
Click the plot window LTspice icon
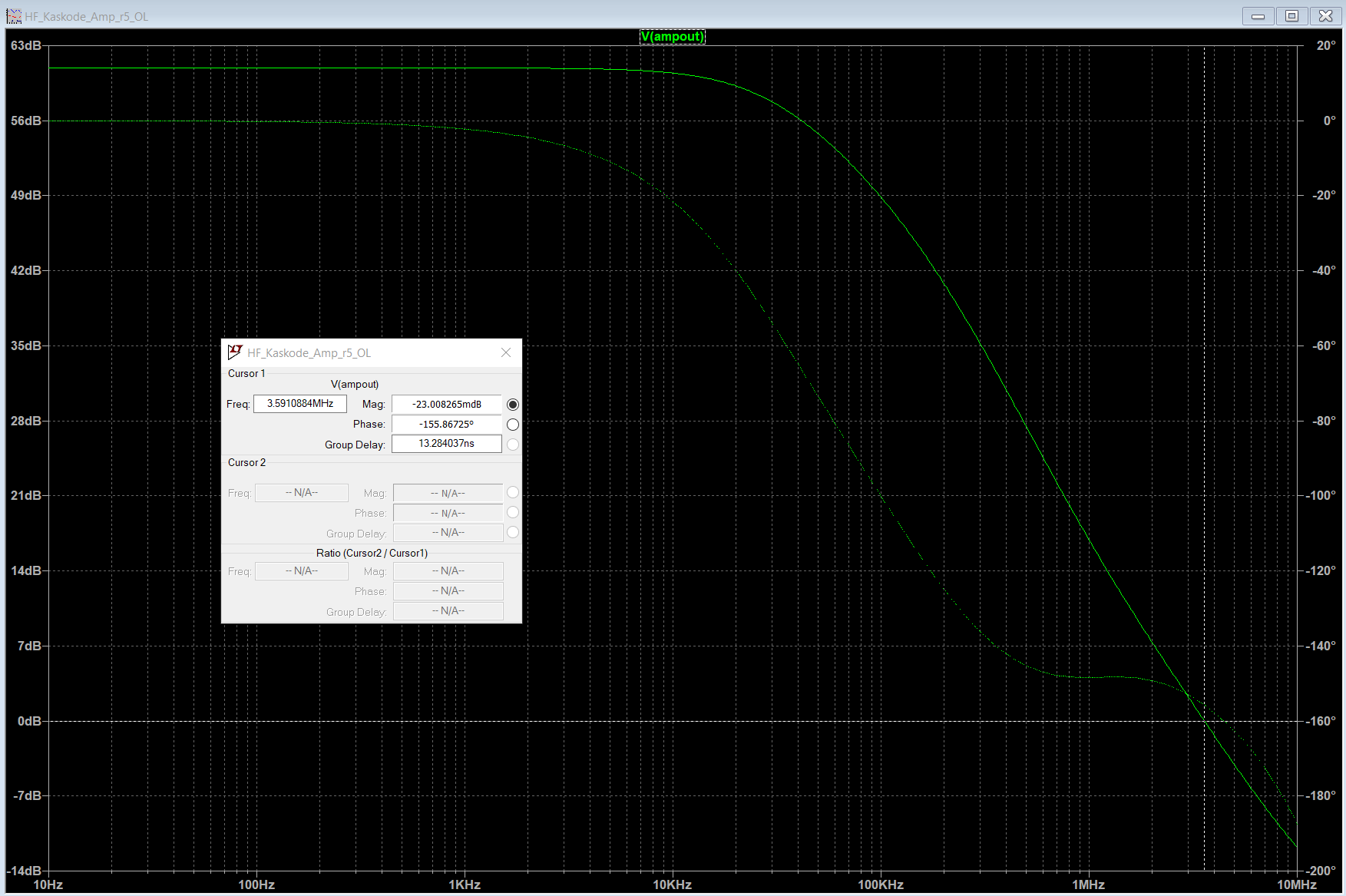point(14,16)
